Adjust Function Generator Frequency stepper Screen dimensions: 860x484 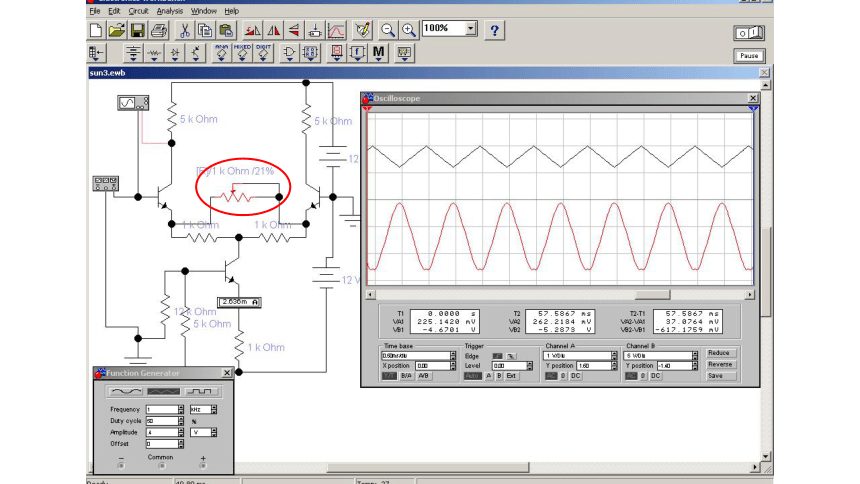pyautogui.click(x=181, y=409)
